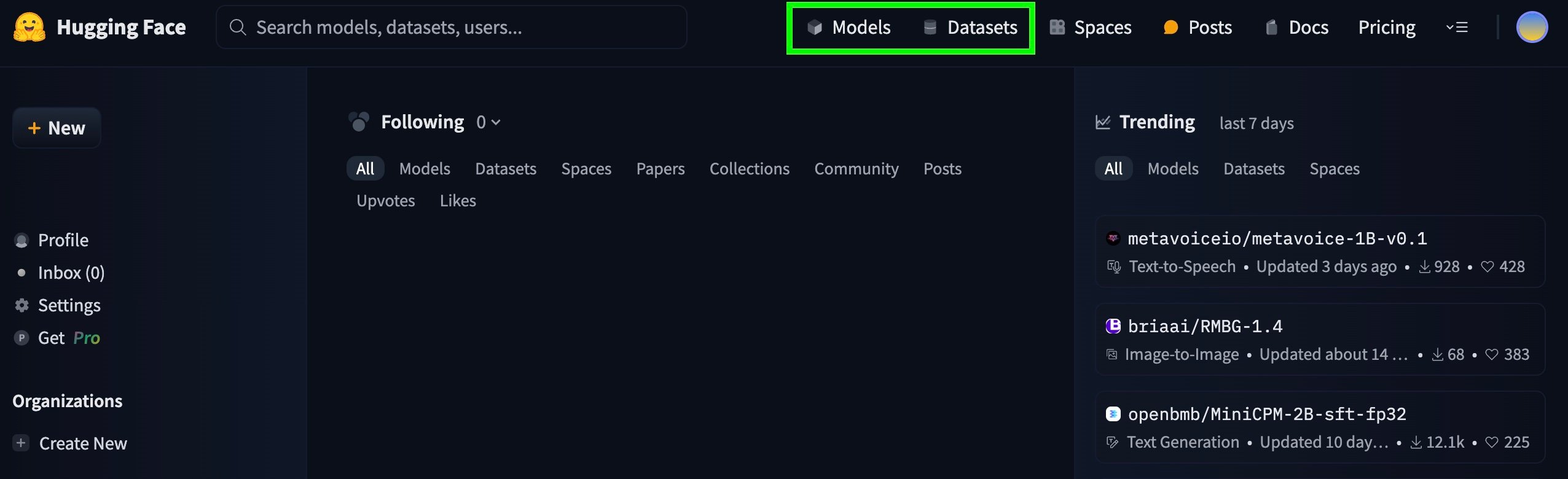The height and width of the screenshot is (479, 1568).
Task: Select the All tab in Following feed
Action: coord(365,168)
